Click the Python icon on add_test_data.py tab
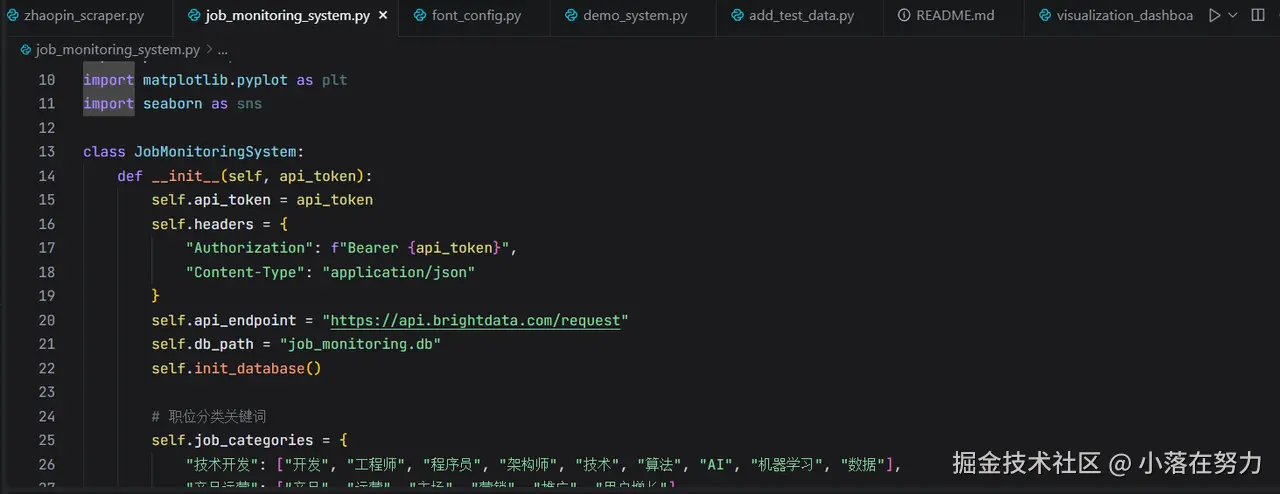The height and width of the screenshot is (494, 1280). (737, 16)
